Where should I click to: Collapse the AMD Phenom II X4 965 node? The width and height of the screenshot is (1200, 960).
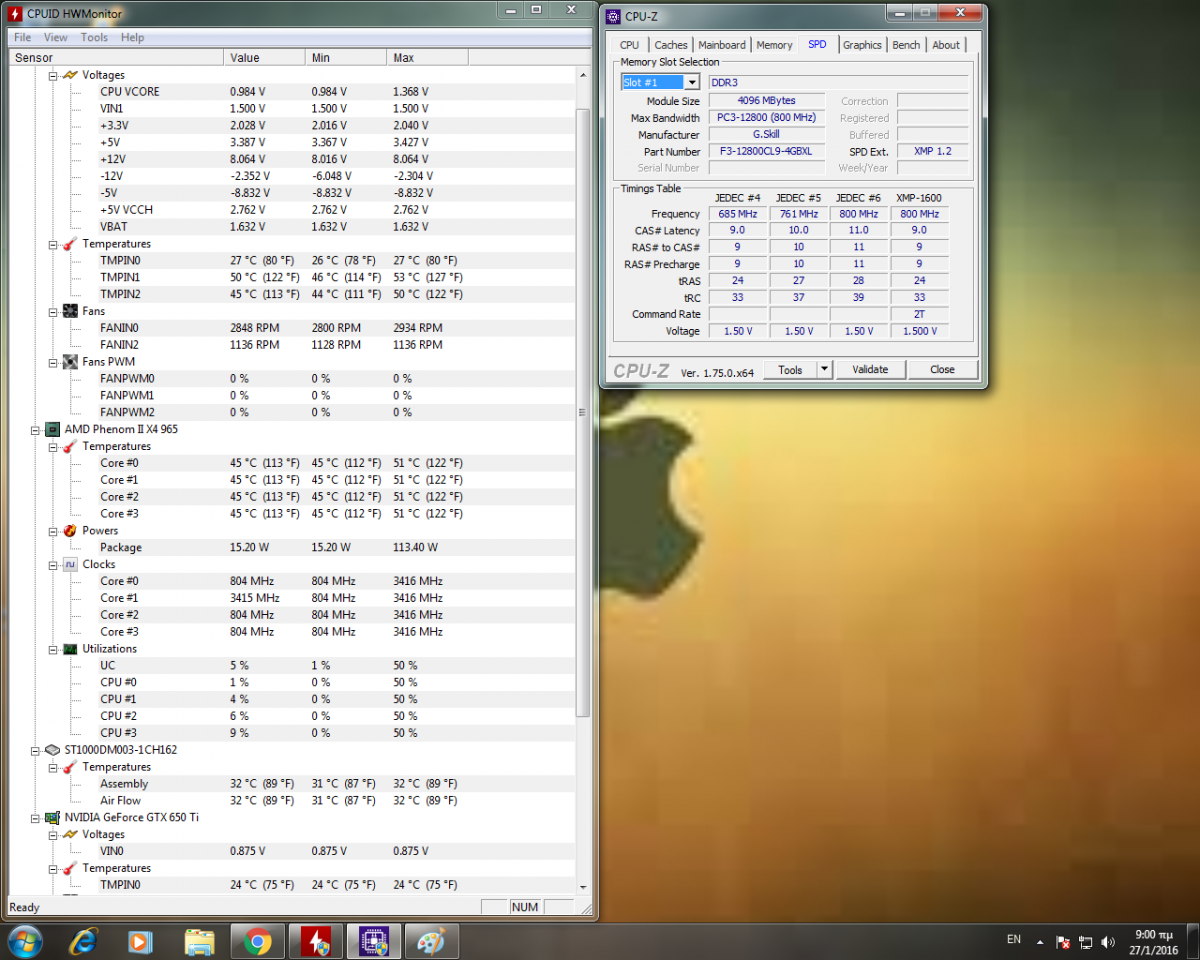[35, 429]
